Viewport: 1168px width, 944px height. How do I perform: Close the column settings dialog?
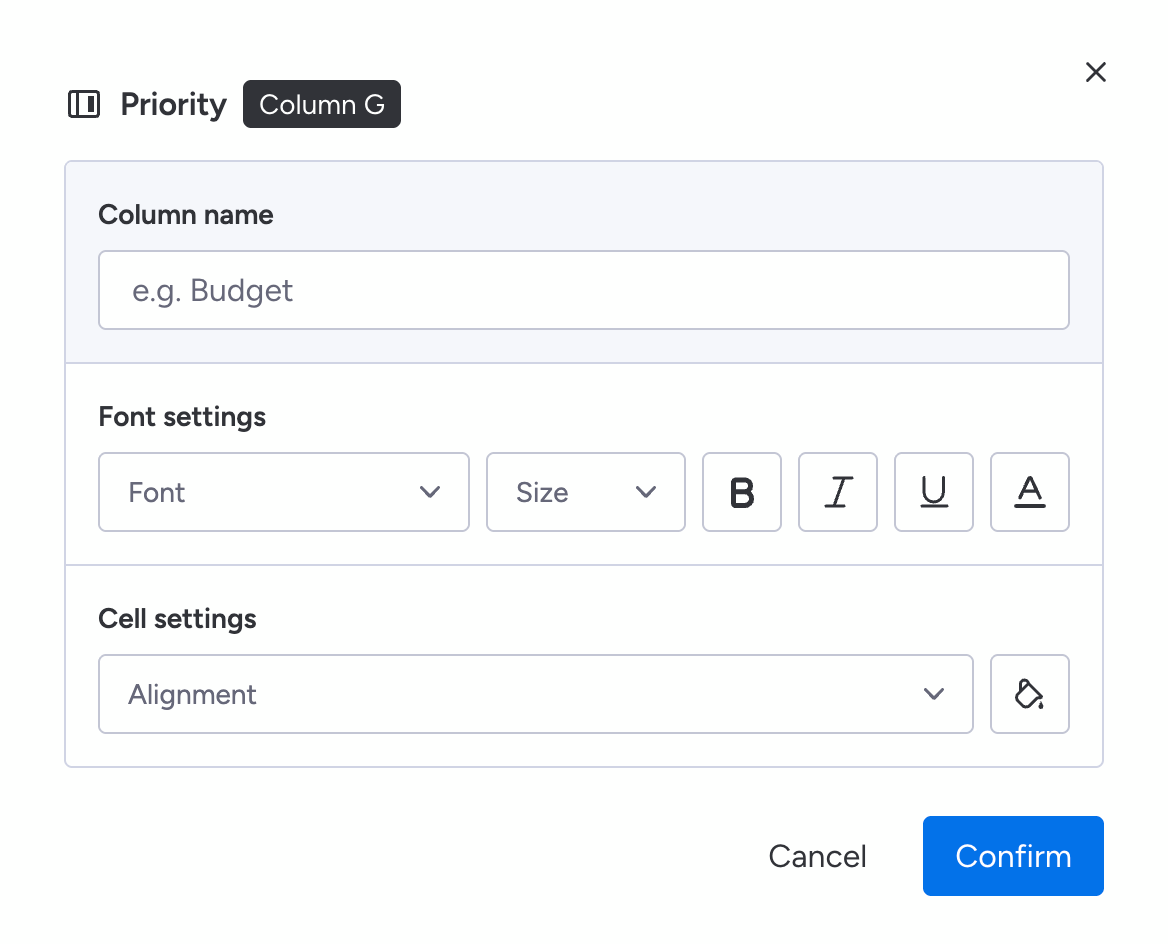tap(1096, 72)
